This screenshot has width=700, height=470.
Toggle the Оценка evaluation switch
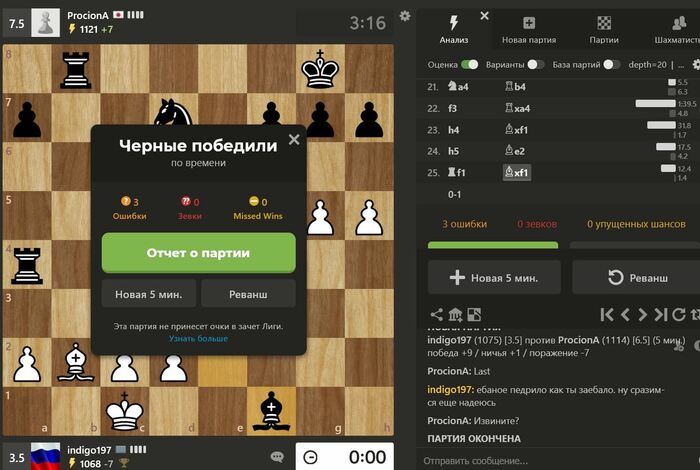(x=469, y=65)
